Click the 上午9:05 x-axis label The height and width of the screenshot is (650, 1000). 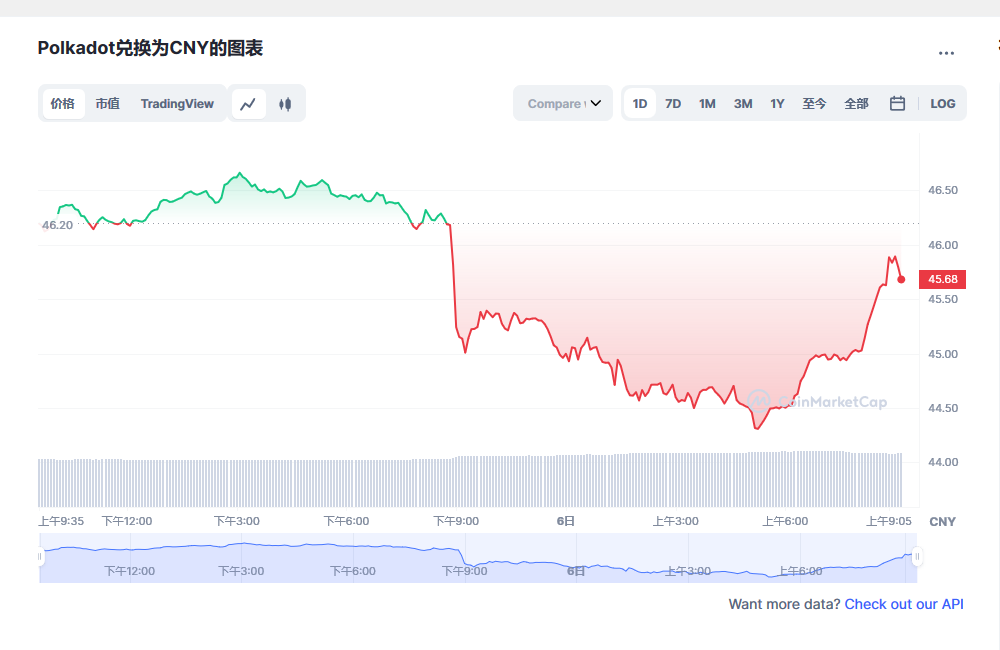[x=889, y=521]
